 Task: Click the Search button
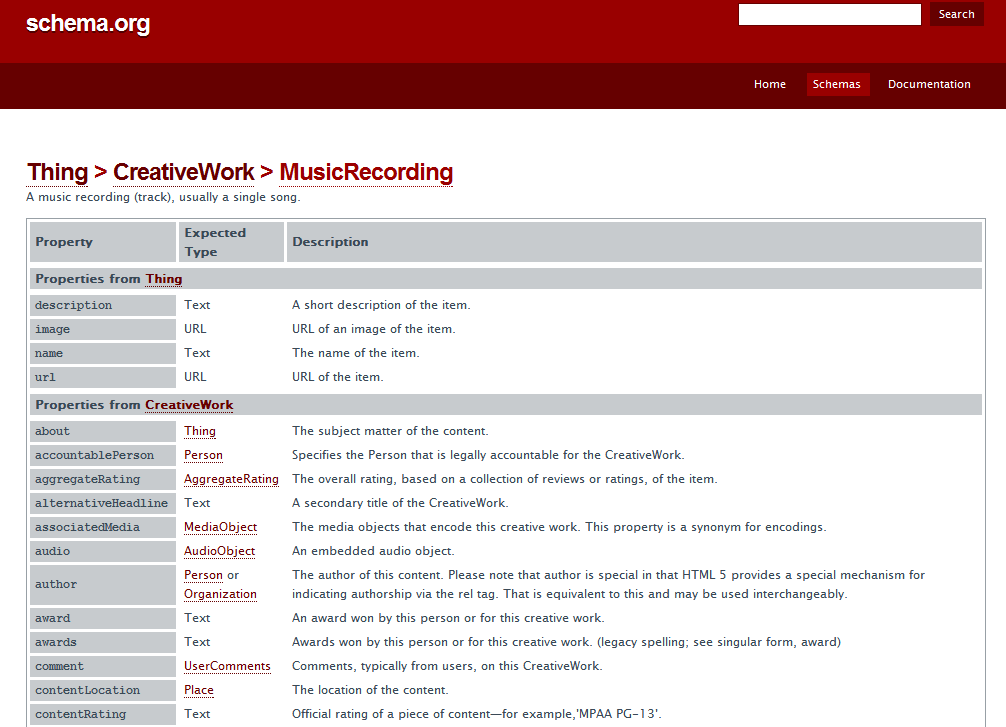956,14
